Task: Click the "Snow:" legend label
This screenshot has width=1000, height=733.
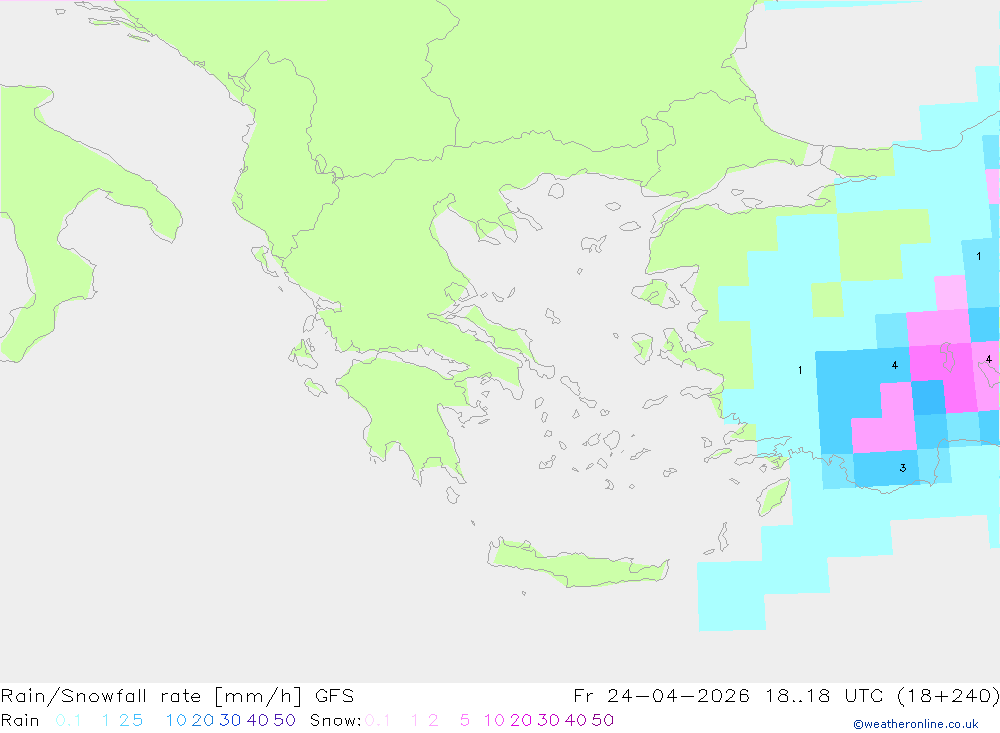Action: click(x=335, y=720)
